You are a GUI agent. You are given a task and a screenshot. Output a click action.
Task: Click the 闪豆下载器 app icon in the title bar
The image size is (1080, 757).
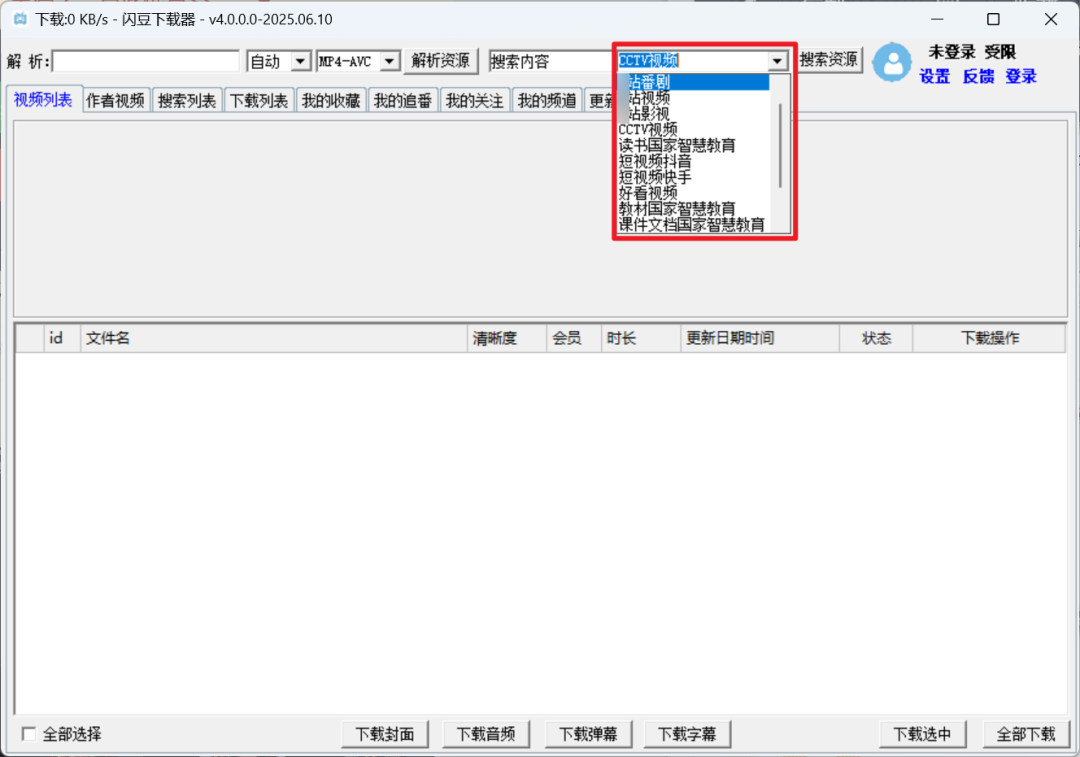pos(20,18)
